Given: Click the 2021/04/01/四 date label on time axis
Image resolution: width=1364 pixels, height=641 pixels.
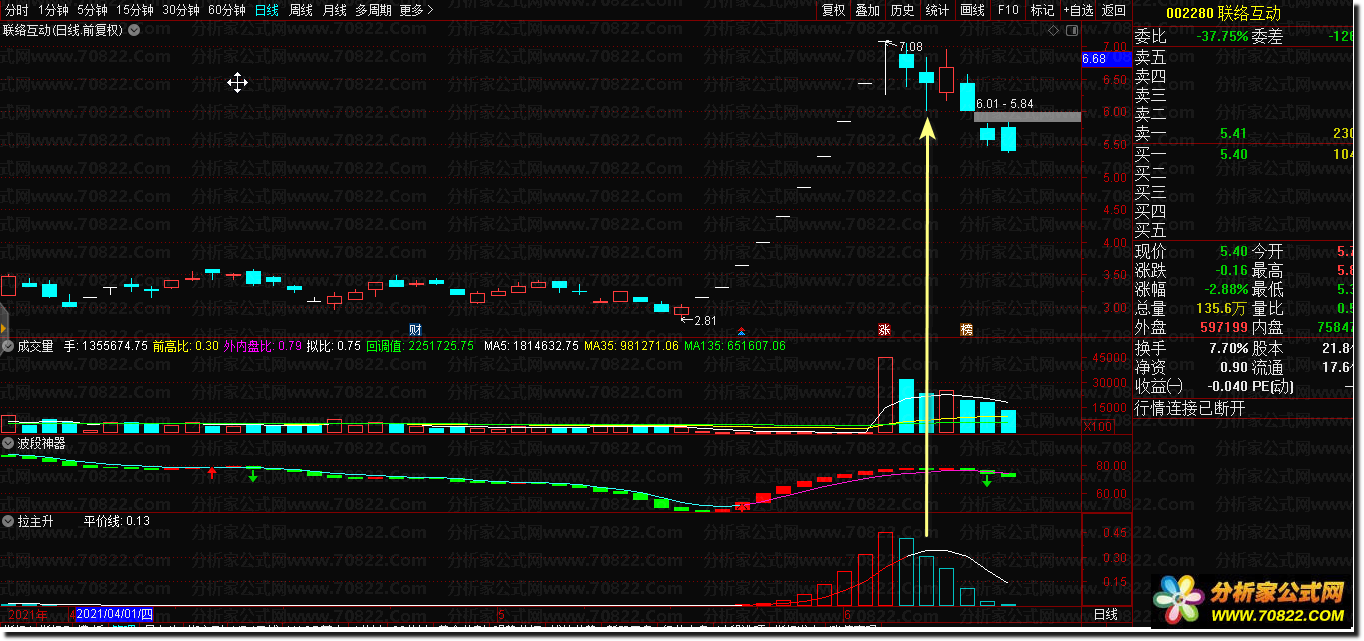Looking at the screenshot, I should (x=114, y=613).
